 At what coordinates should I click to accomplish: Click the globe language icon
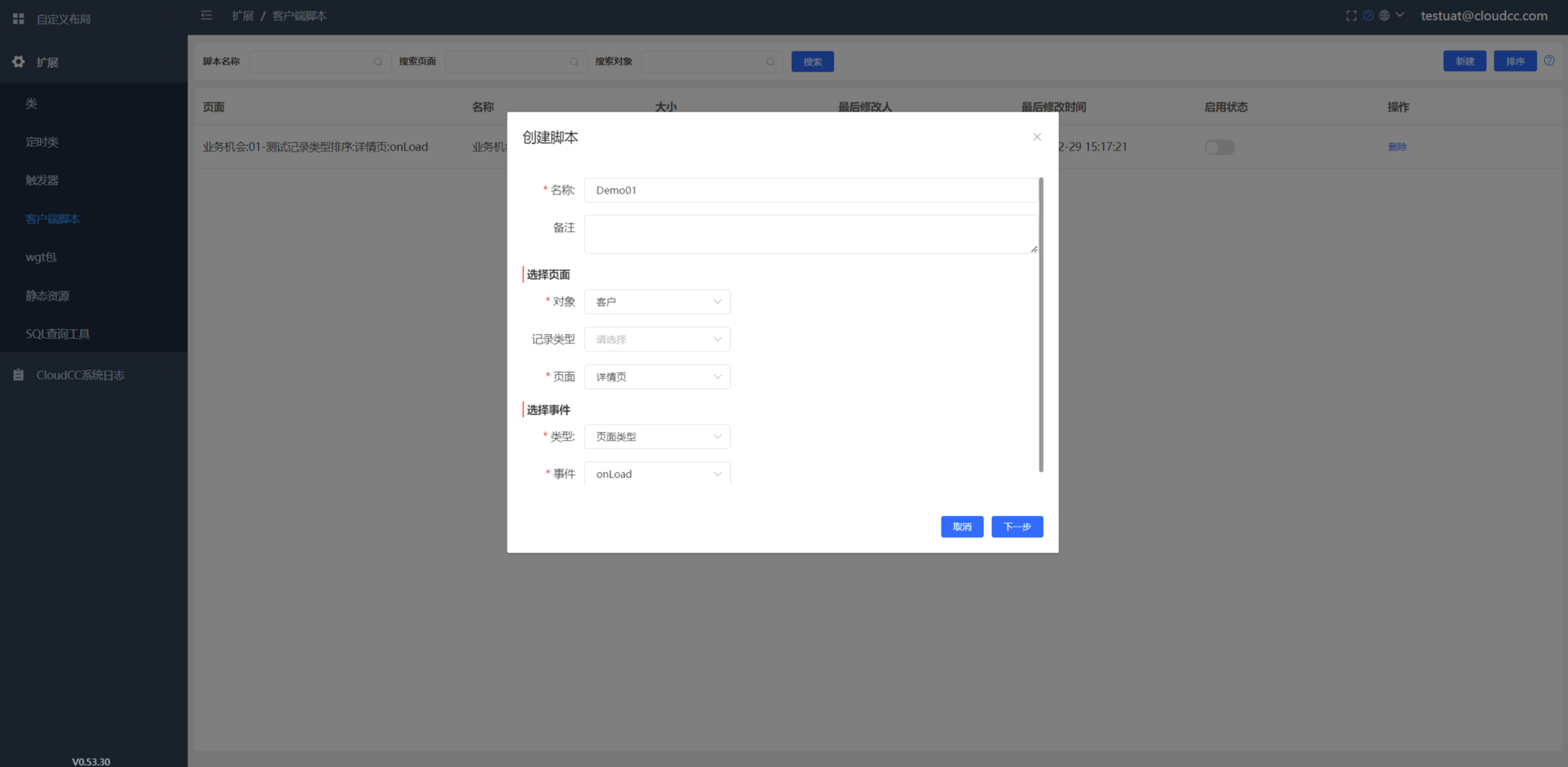[x=1385, y=16]
